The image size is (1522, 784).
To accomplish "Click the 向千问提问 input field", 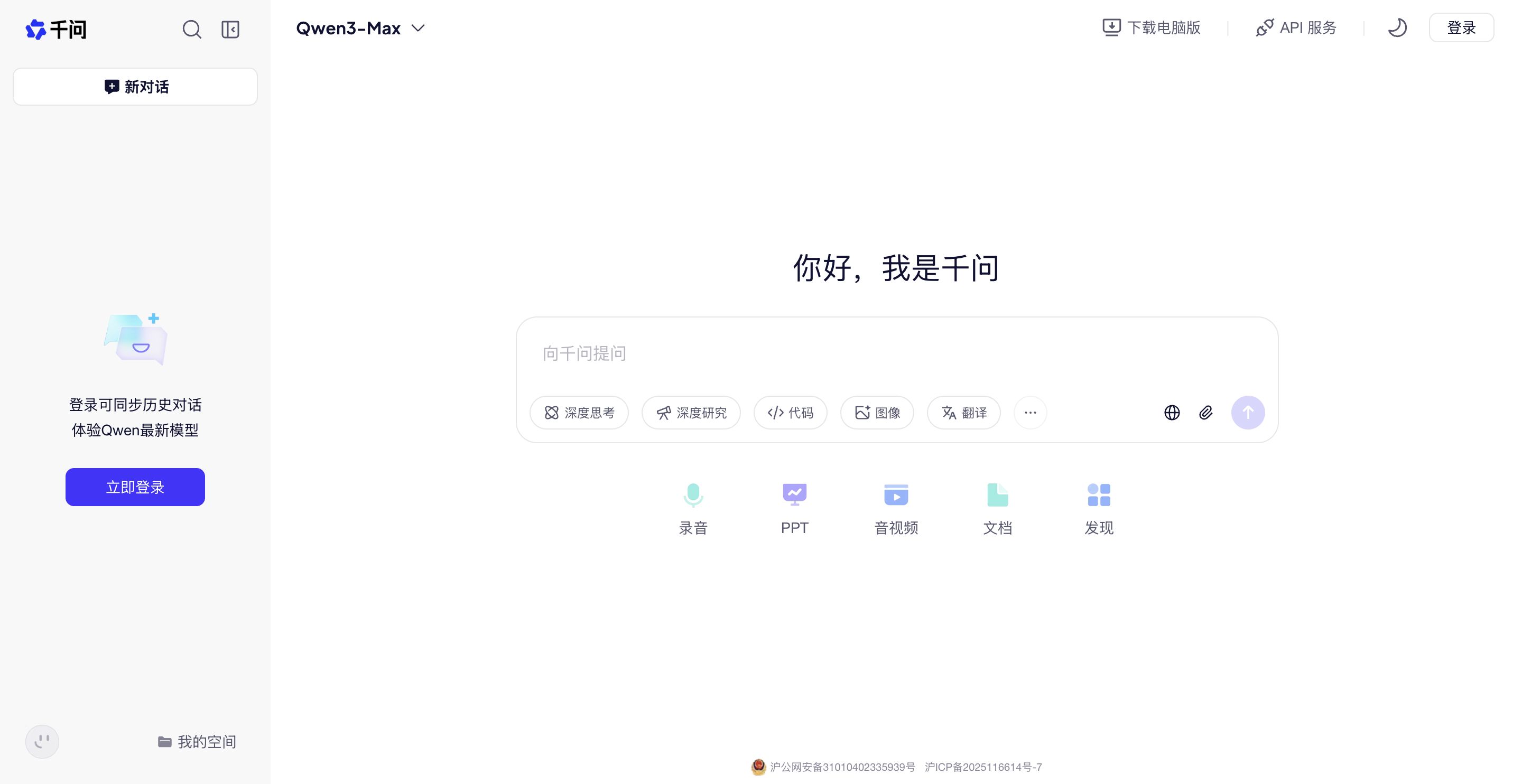I will (827, 353).
